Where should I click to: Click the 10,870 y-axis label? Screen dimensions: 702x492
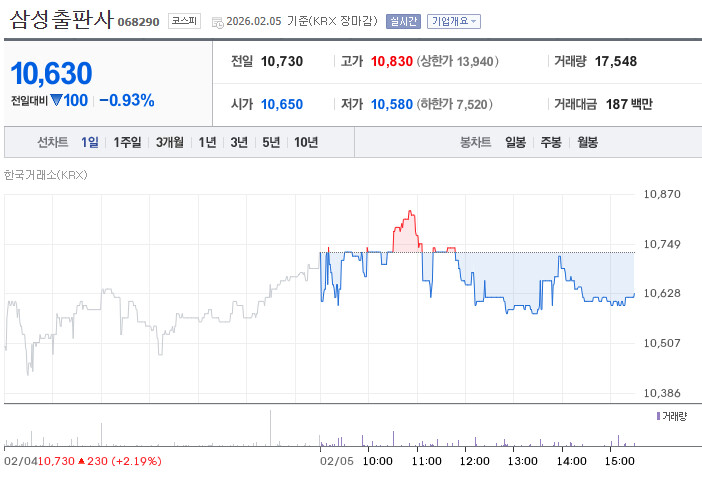coord(662,194)
